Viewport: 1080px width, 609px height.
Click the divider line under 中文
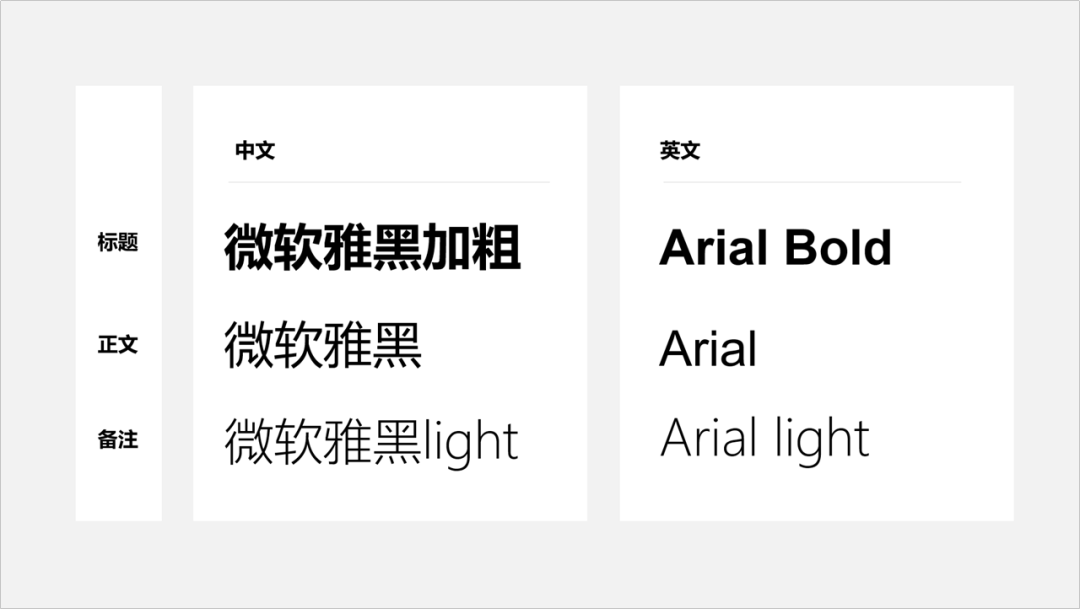click(389, 182)
